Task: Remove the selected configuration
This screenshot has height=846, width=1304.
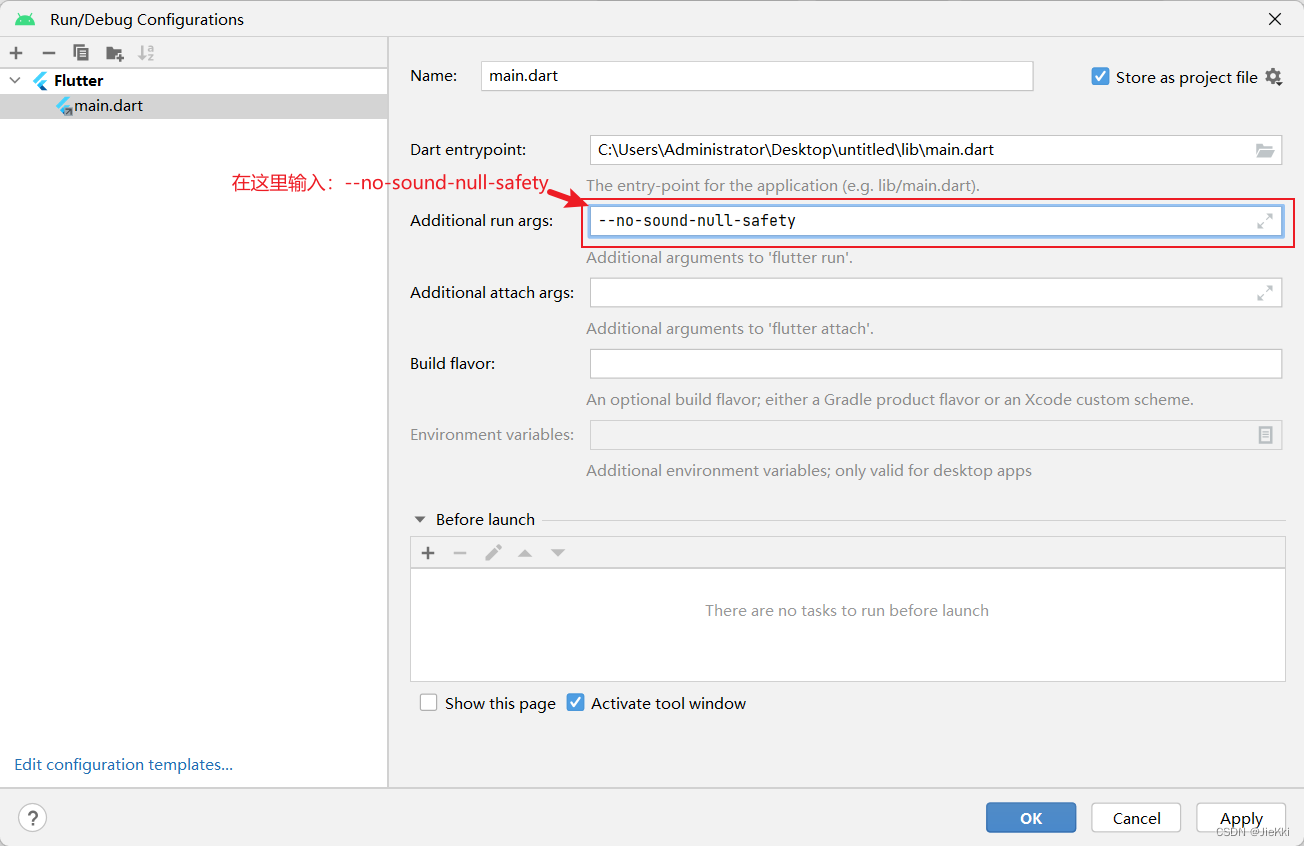Action: pyautogui.click(x=48, y=53)
